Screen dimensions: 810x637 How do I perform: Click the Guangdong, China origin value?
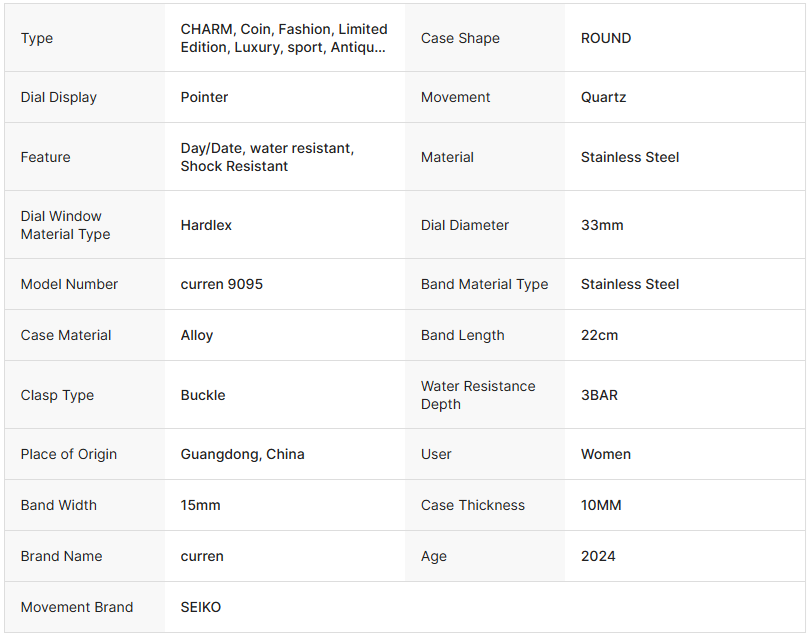coord(243,454)
